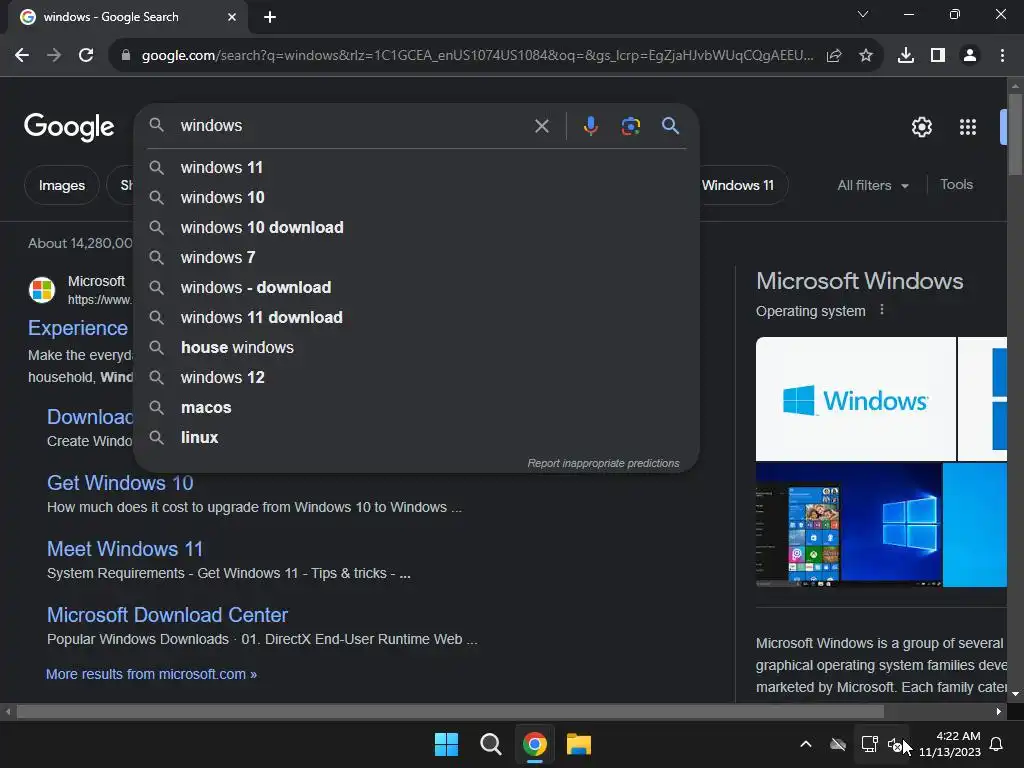
Task: Choose suggestion "macos"
Action: click(417, 408)
